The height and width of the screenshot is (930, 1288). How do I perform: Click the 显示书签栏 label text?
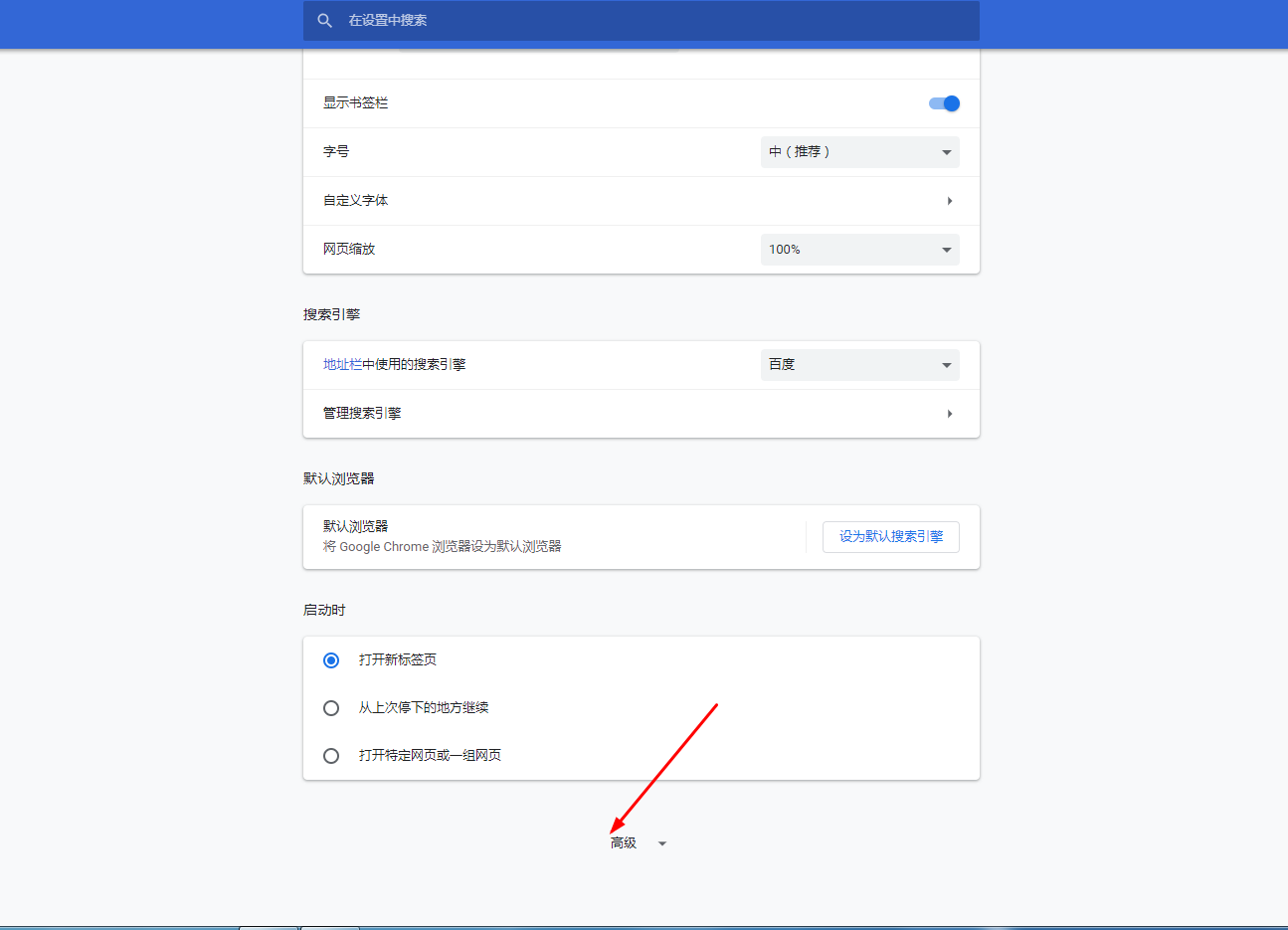356,103
